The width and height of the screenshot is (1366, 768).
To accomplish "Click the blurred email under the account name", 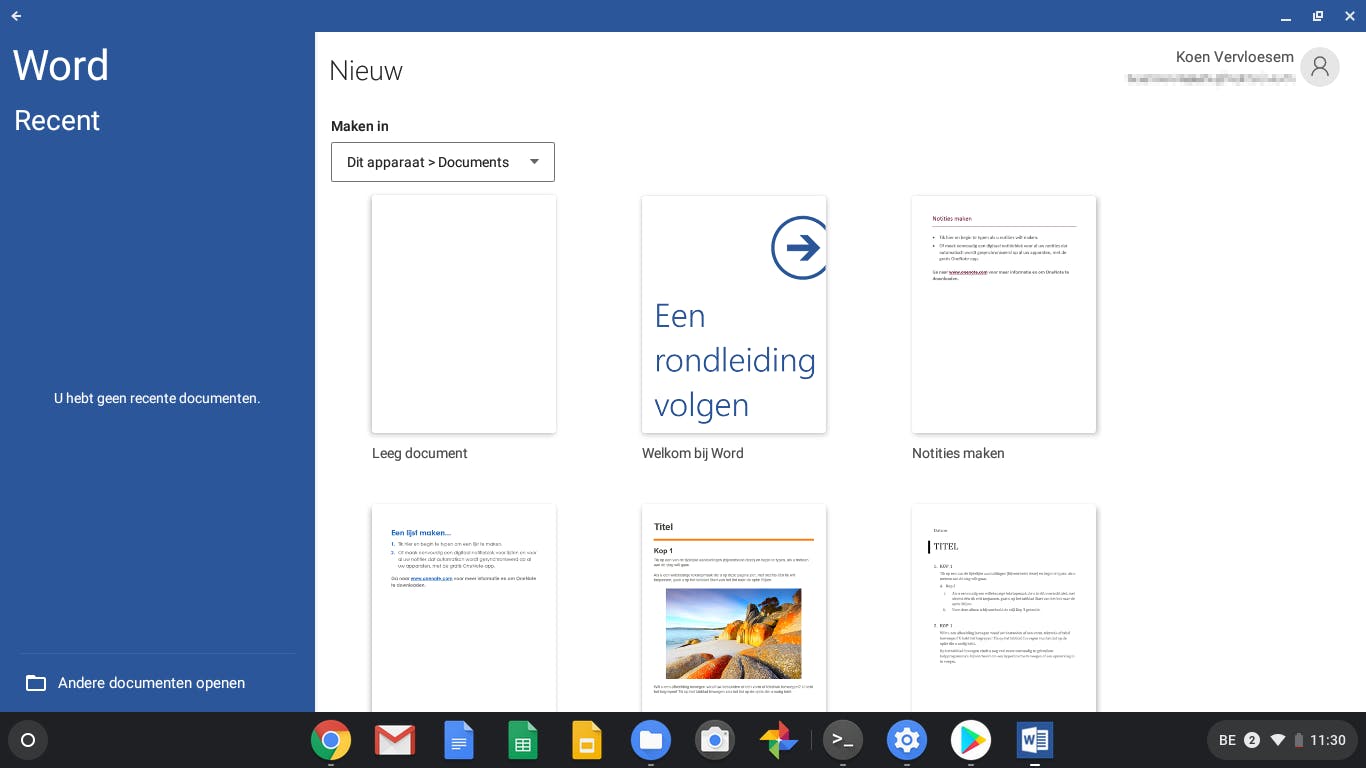I will [x=1211, y=78].
